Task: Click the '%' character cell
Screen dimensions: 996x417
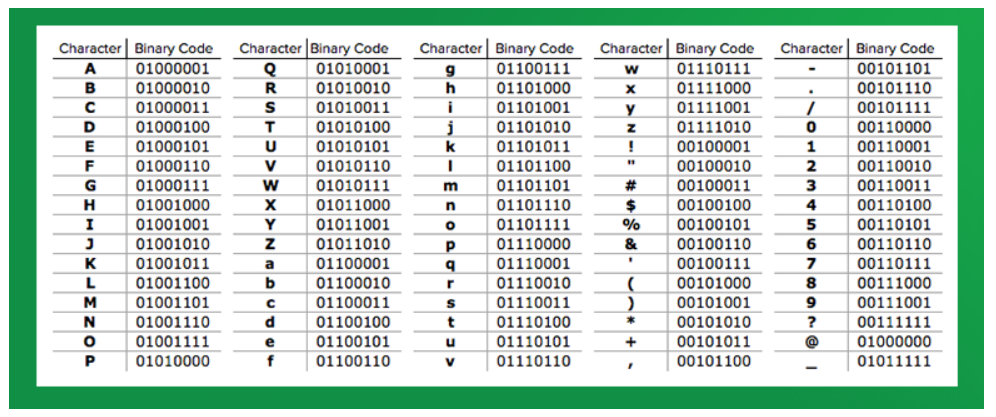Action: [x=631, y=224]
